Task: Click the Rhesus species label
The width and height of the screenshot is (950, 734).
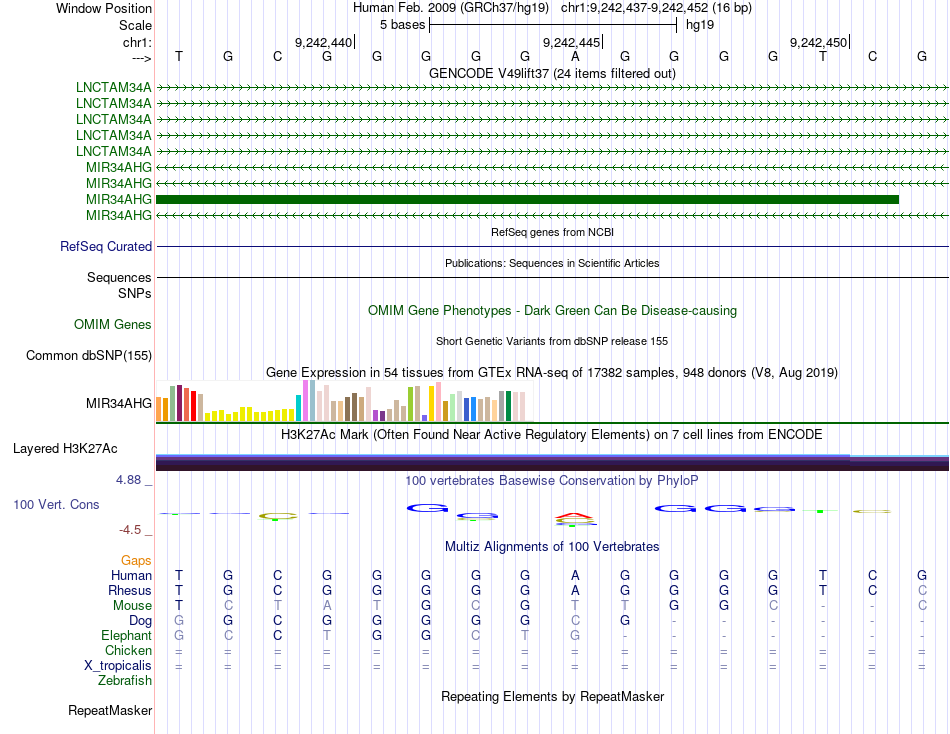Action: click(130, 590)
